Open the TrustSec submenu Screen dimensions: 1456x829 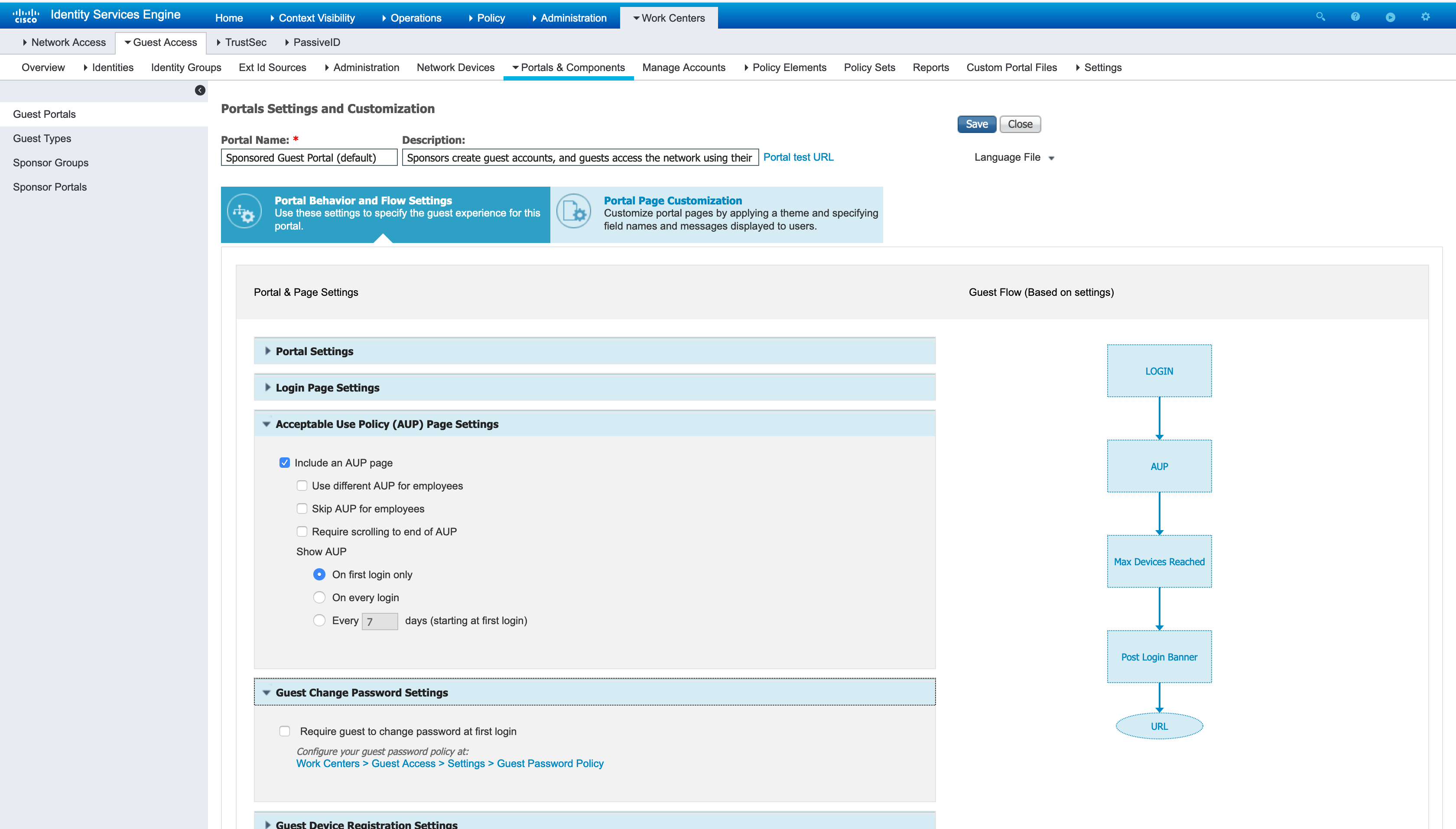point(241,42)
